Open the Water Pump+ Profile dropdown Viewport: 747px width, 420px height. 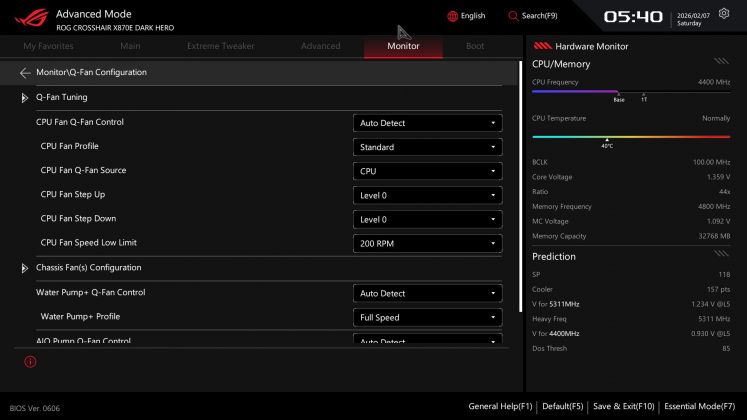click(x=427, y=318)
